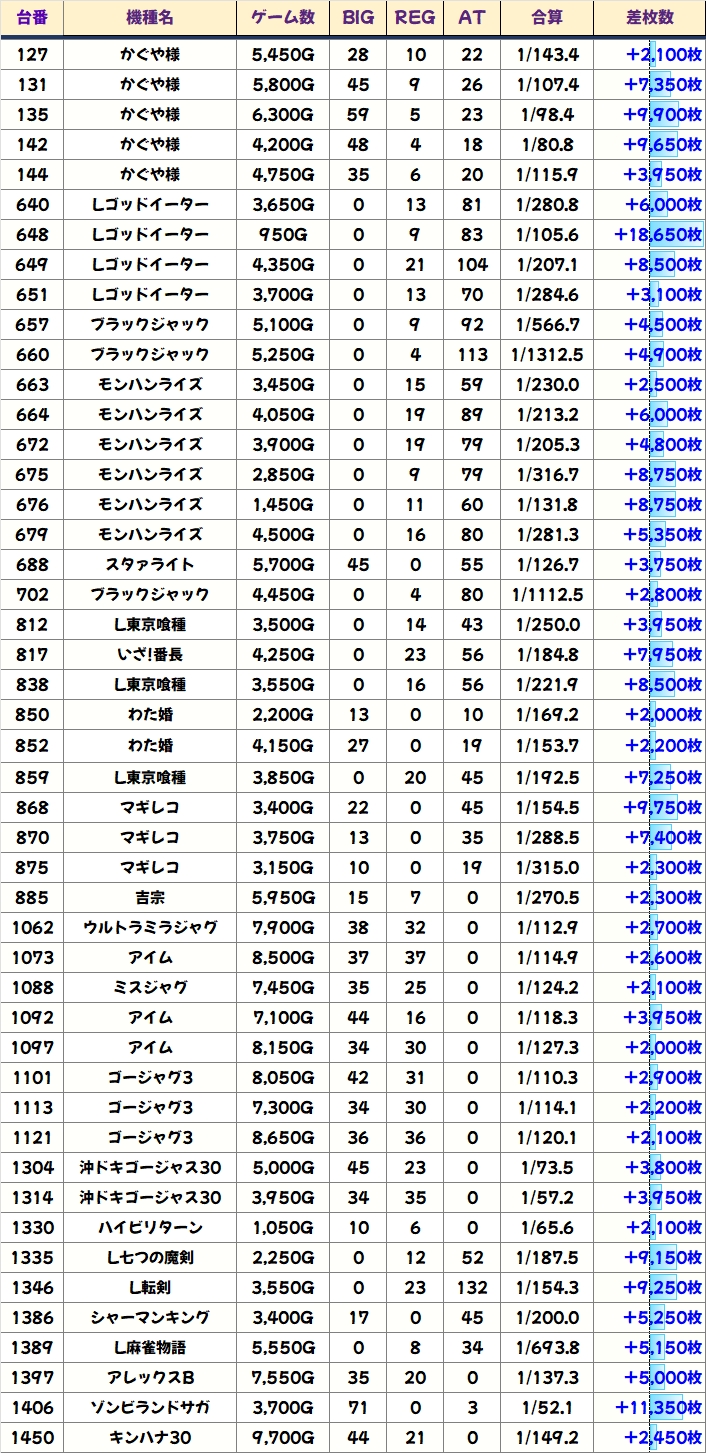Click the 差枚数 column header
The height and width of the screenshot is (1453, 706).
pos(650,18)
